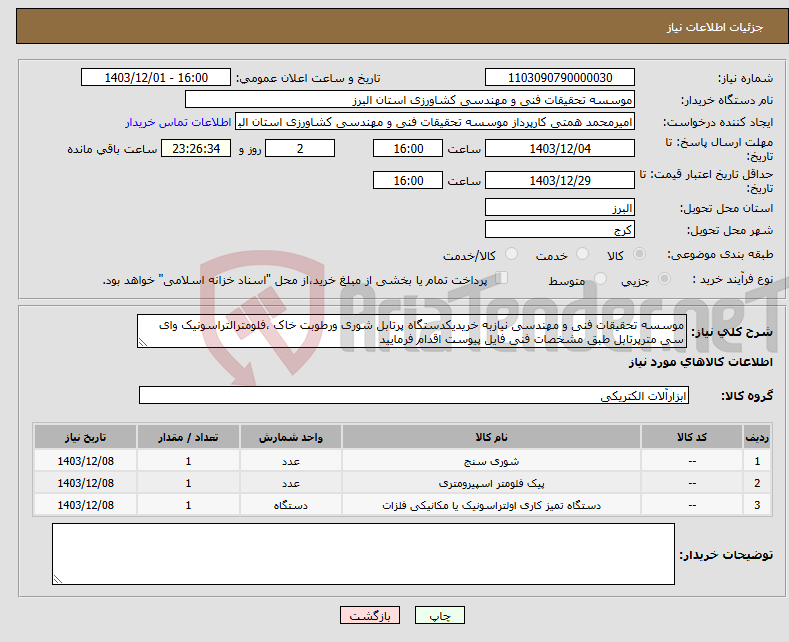Click the شوری سنج item name cell
The height and width of the screenshot is (642, 789).
(491, 461)
